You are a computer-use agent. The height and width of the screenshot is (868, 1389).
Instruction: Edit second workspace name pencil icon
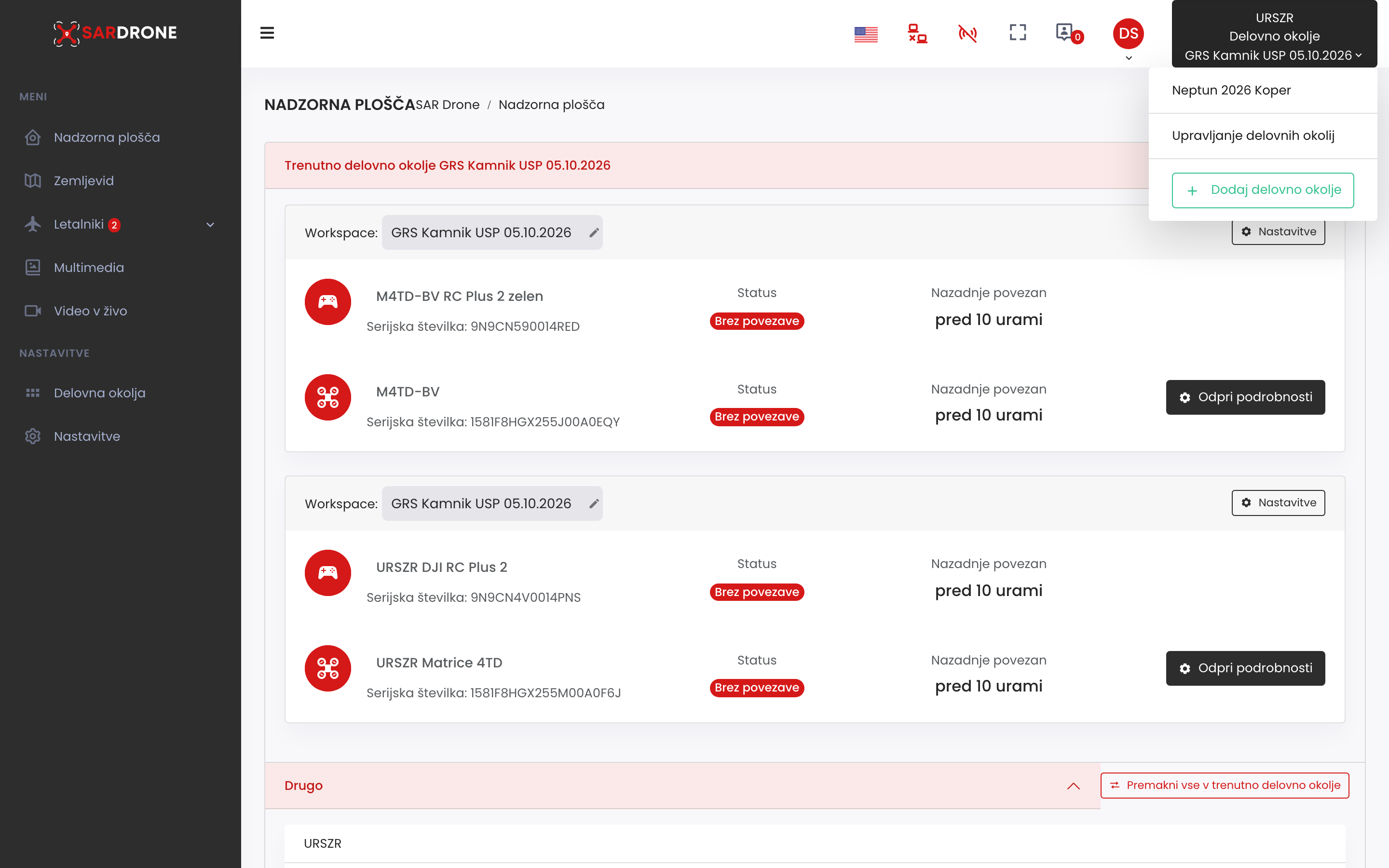point(594,503)
